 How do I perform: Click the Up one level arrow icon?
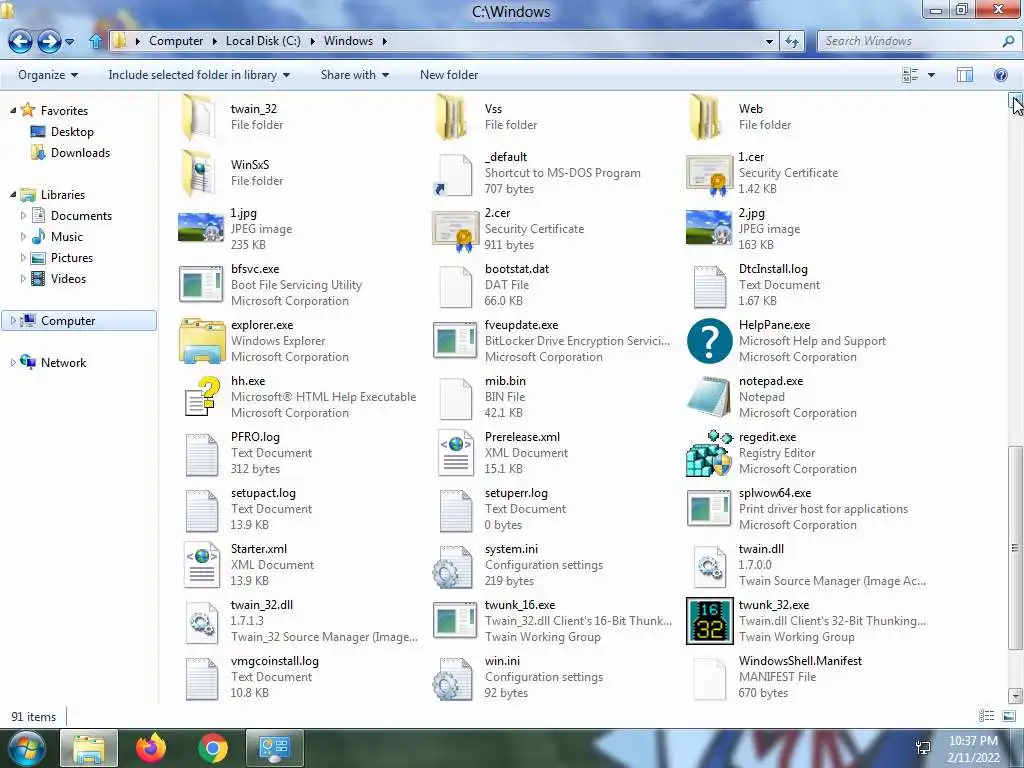(96, 41)
